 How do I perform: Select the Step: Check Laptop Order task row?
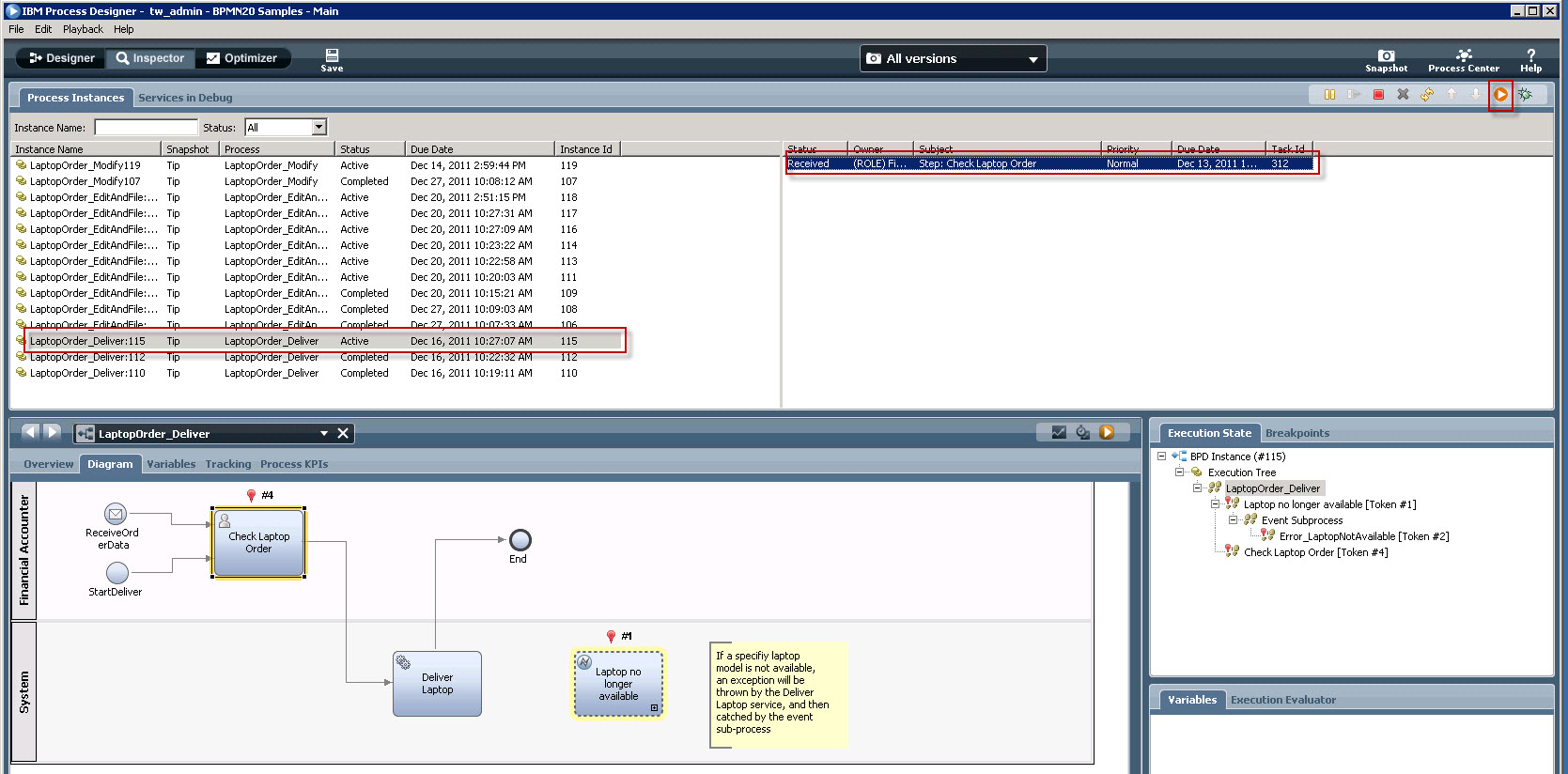(x=1049, y=163)
